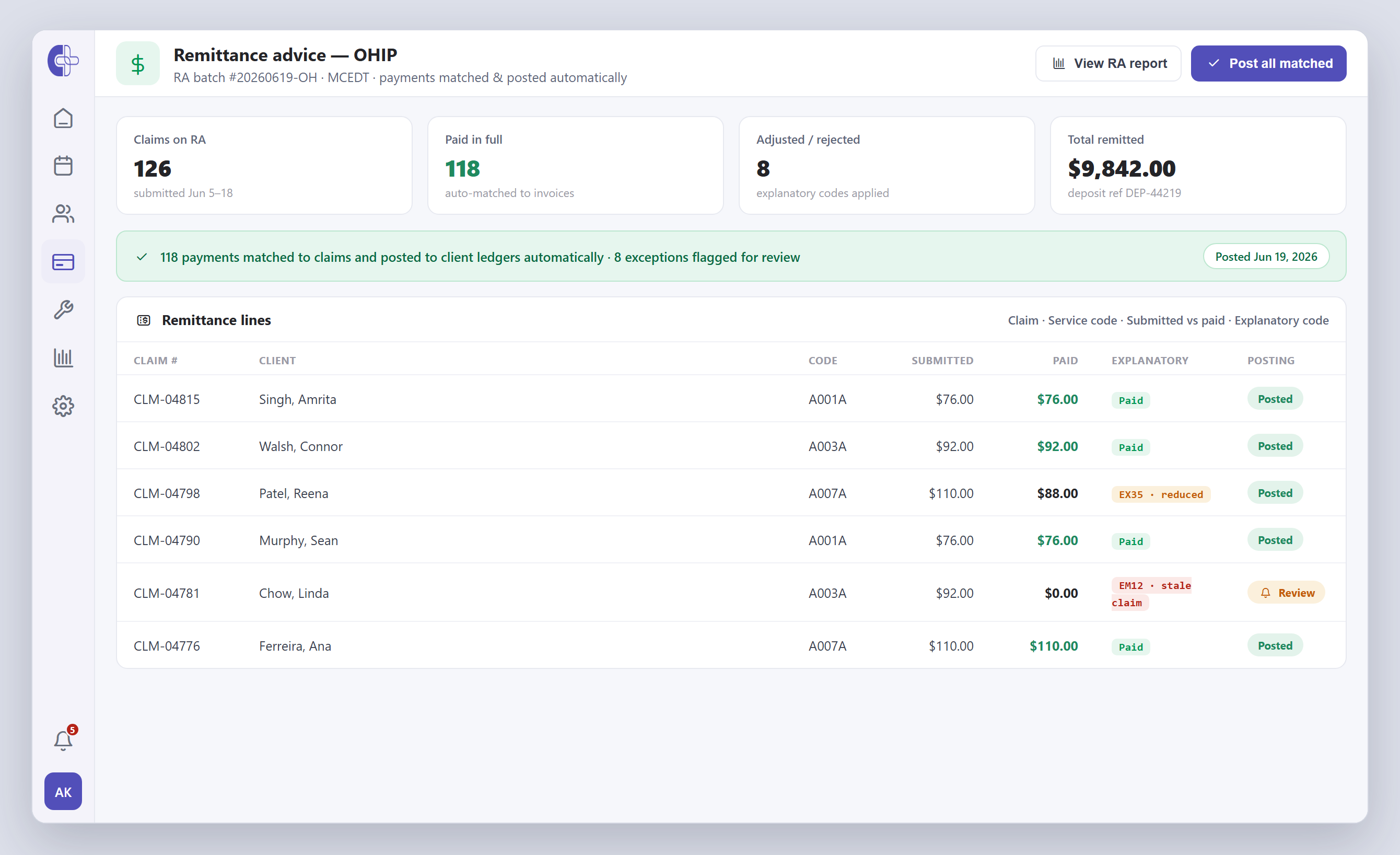This screenshot has width=1400, height=855.
Task: Click the POSTING column header
Action: pyautogui.click(x=1271, y=361)
